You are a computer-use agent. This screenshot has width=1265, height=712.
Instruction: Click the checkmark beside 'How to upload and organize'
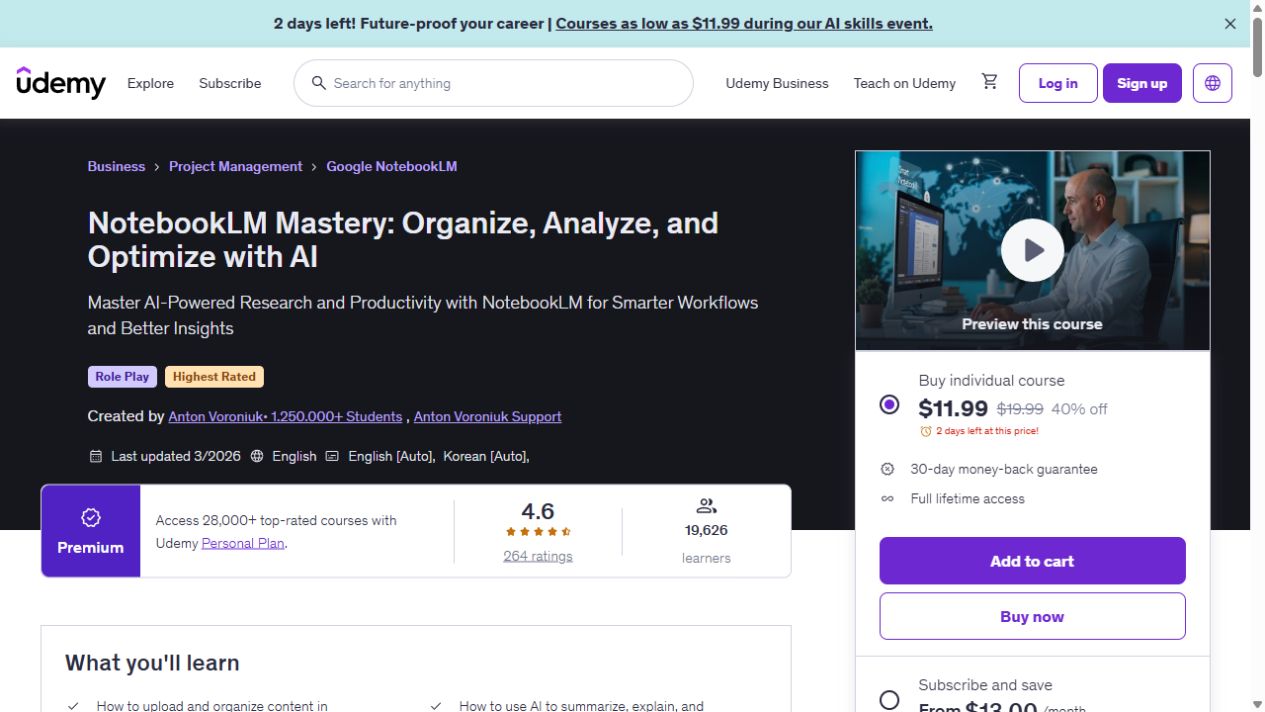point(73,706)
